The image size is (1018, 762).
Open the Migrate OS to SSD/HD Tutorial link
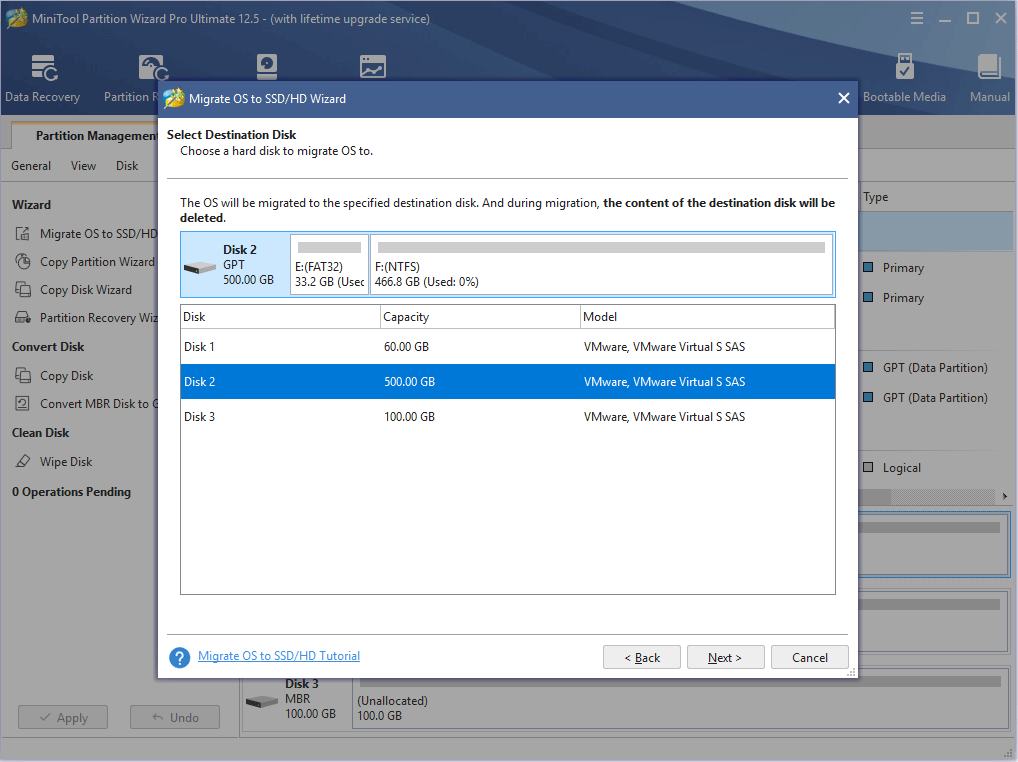[279, 656]
